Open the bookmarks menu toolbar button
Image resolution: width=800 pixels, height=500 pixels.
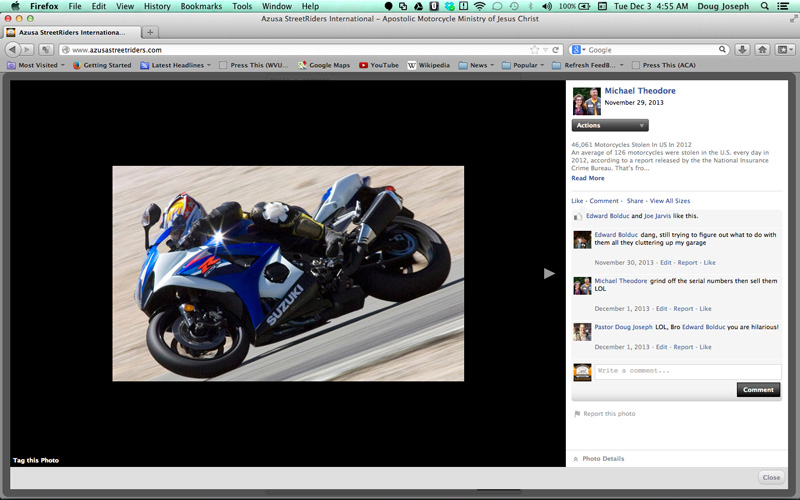(785, 49)
